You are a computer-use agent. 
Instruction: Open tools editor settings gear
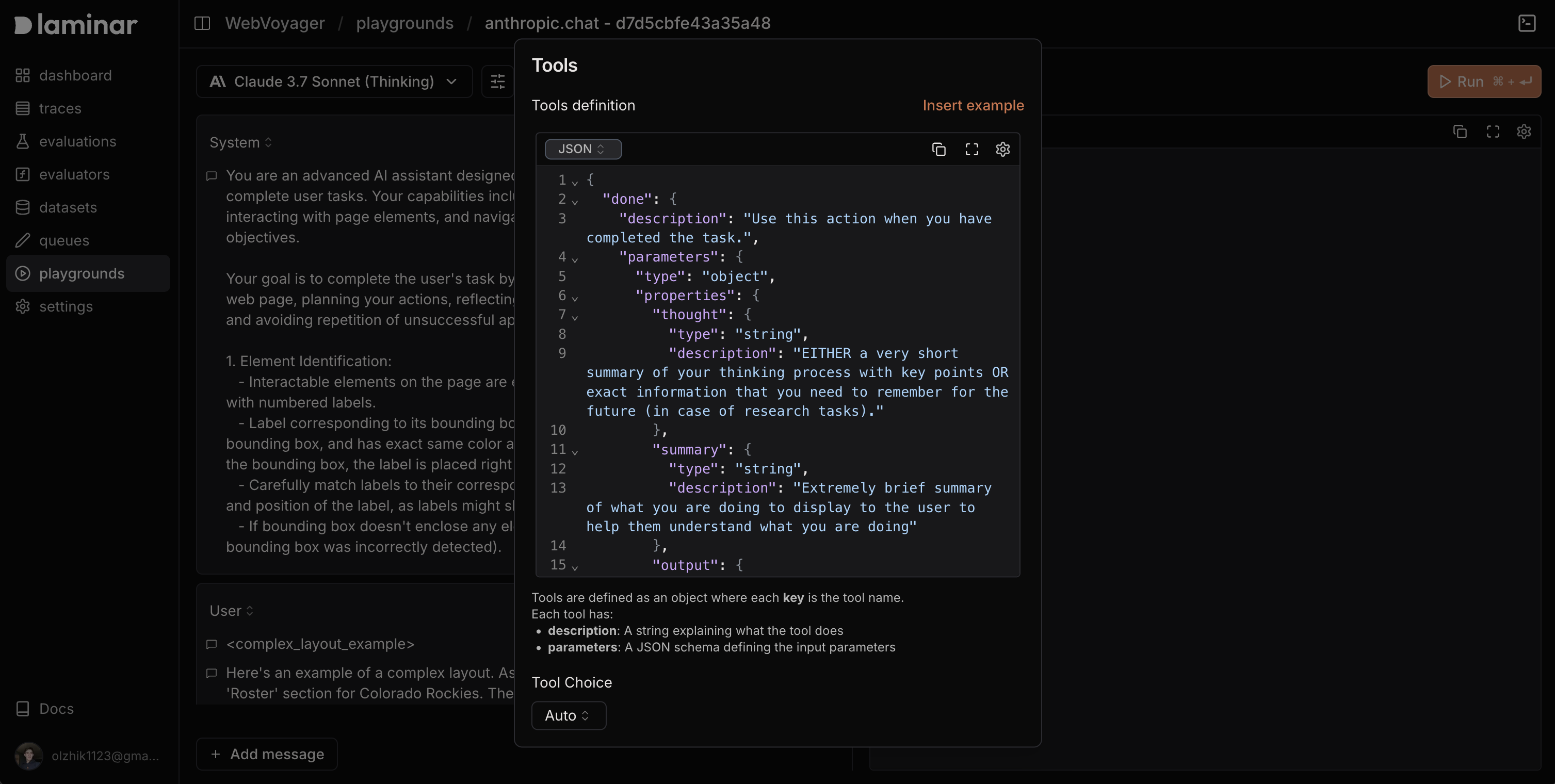[x=1002, y=149]
